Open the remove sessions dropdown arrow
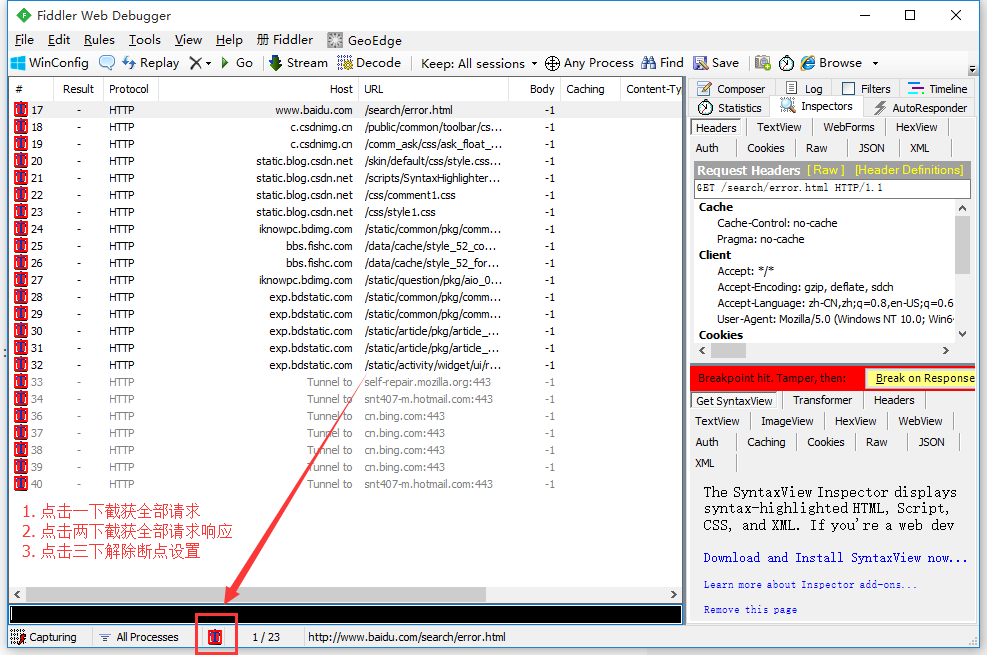 (208, 64)
